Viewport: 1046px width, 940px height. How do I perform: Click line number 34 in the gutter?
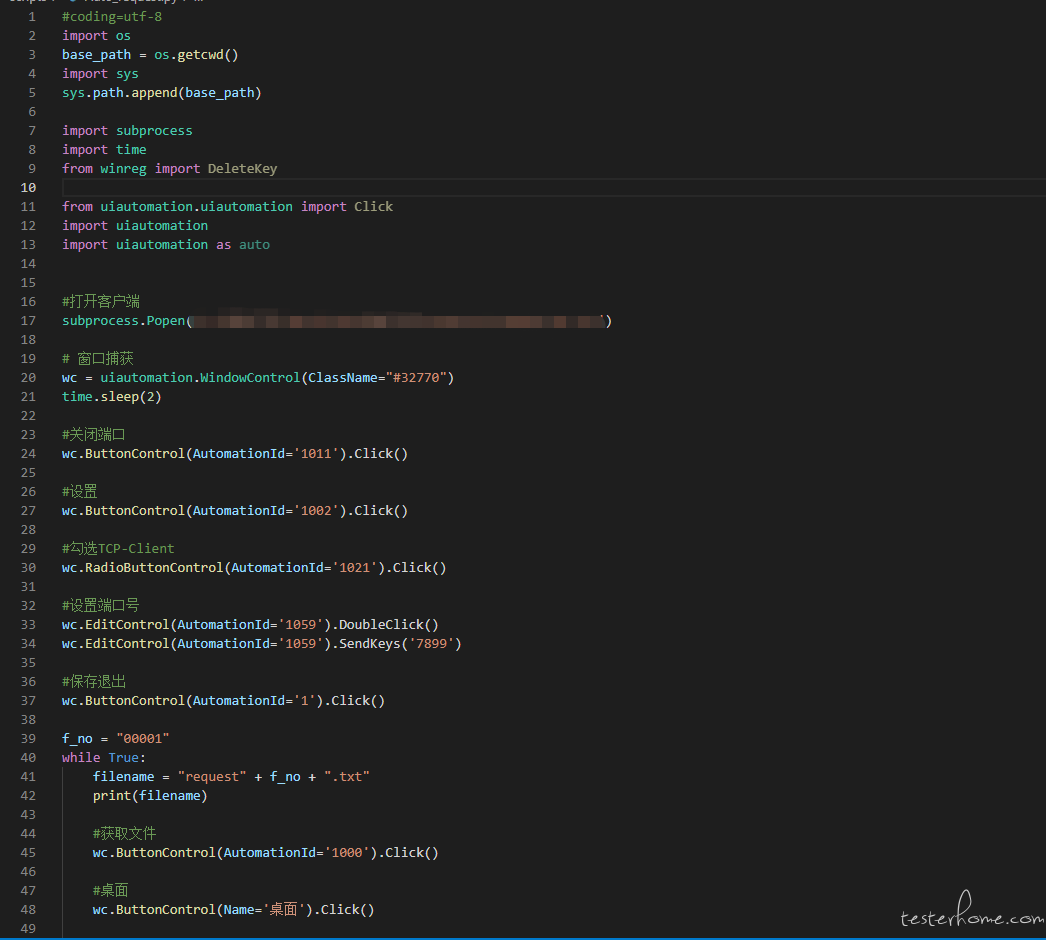point(28,644)
